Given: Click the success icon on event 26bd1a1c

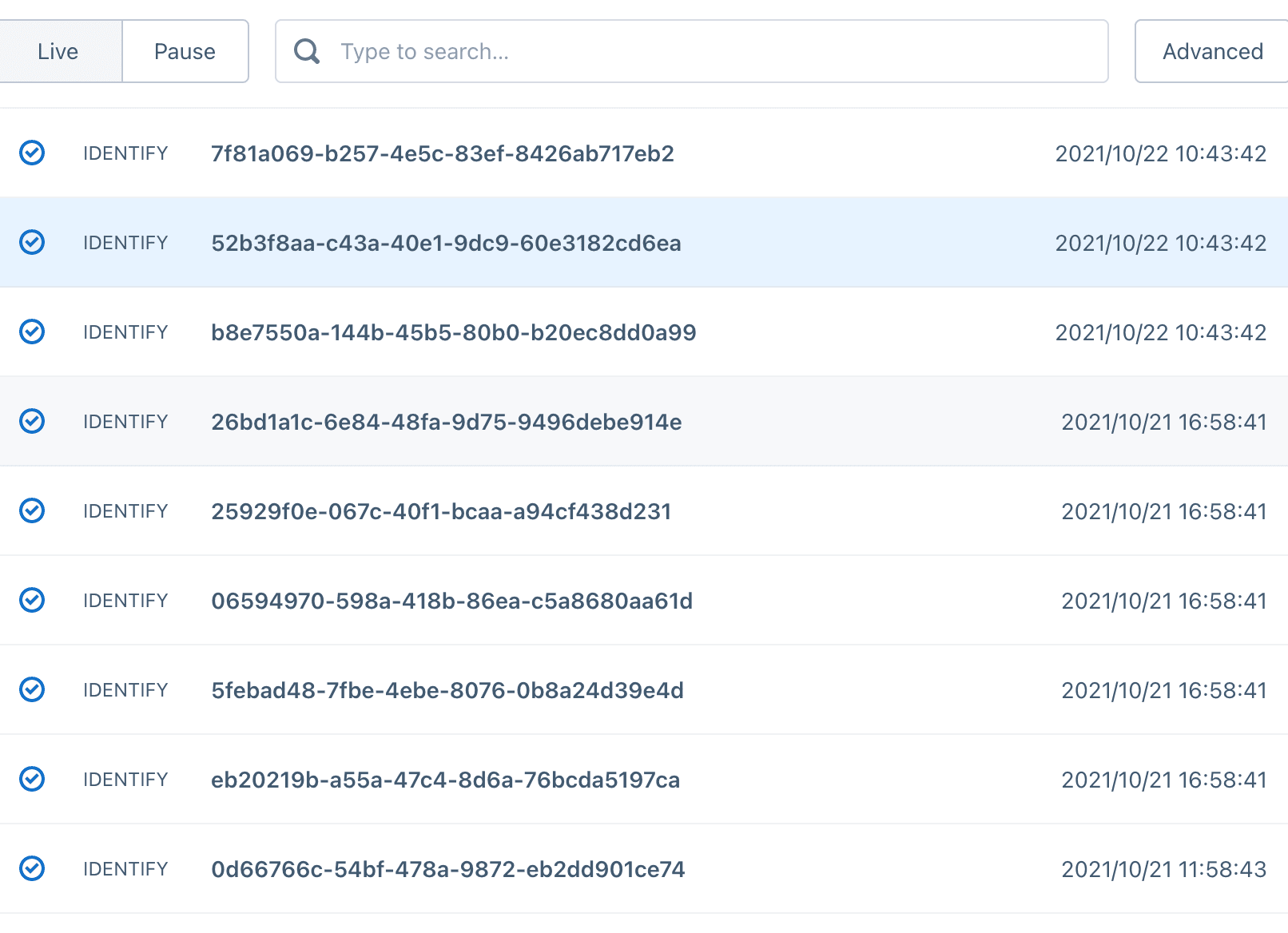Looking at the screenshot, I should click(32, 421).
